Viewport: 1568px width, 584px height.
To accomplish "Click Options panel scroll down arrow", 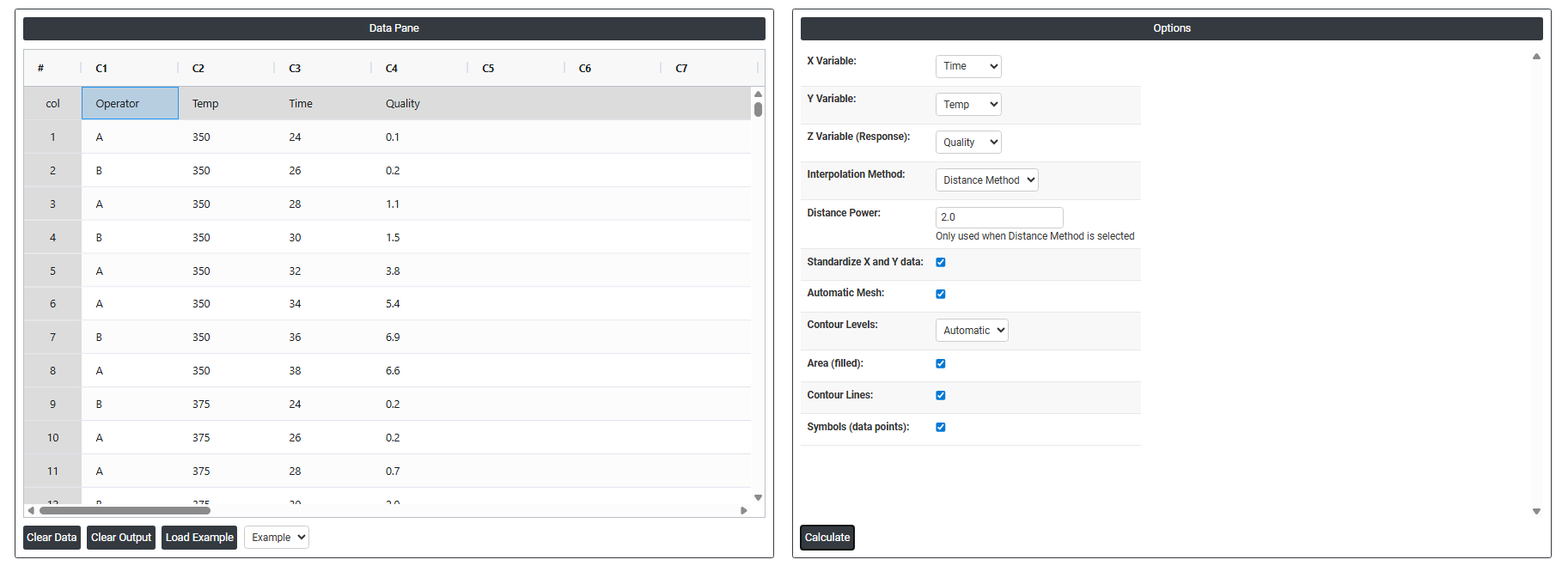I will pyautogui.click(x=1536, y=511).
